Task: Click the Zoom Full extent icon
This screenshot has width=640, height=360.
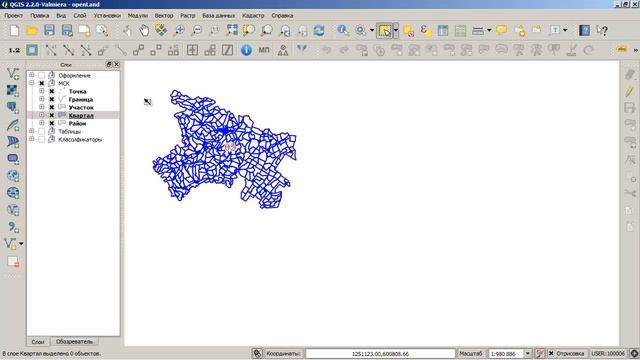Action: click(x=232, y=31)
